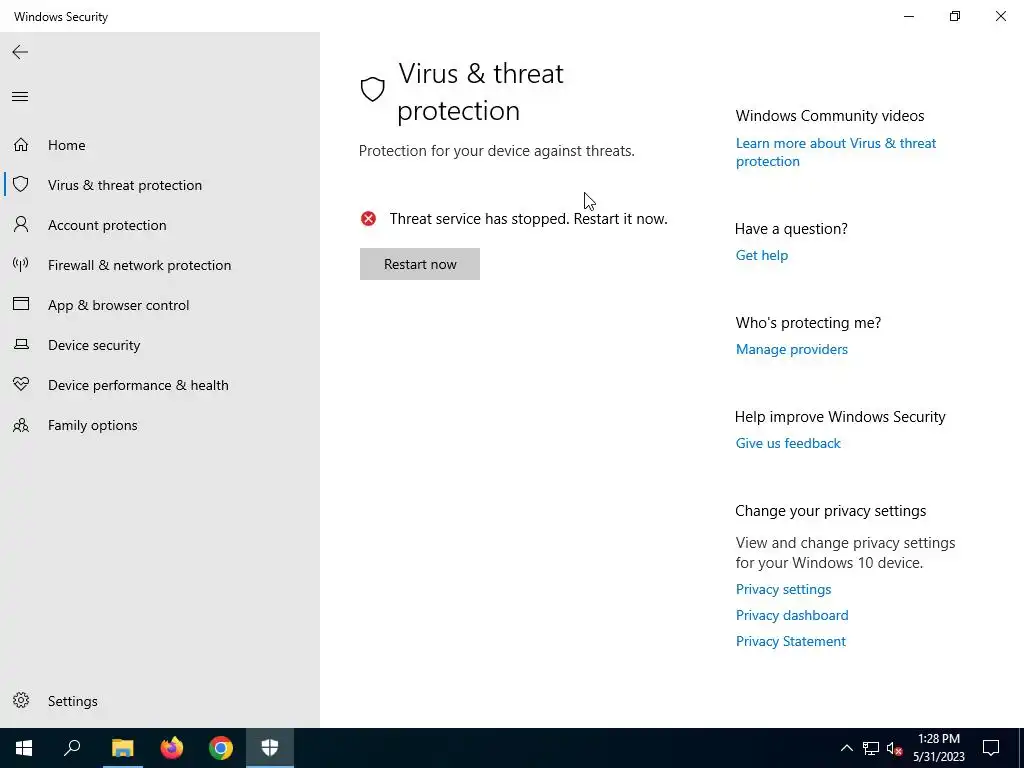This screenshot has width=1024, height=768.
Task: Open the Windows Start menu
Action: click(24, 748)
